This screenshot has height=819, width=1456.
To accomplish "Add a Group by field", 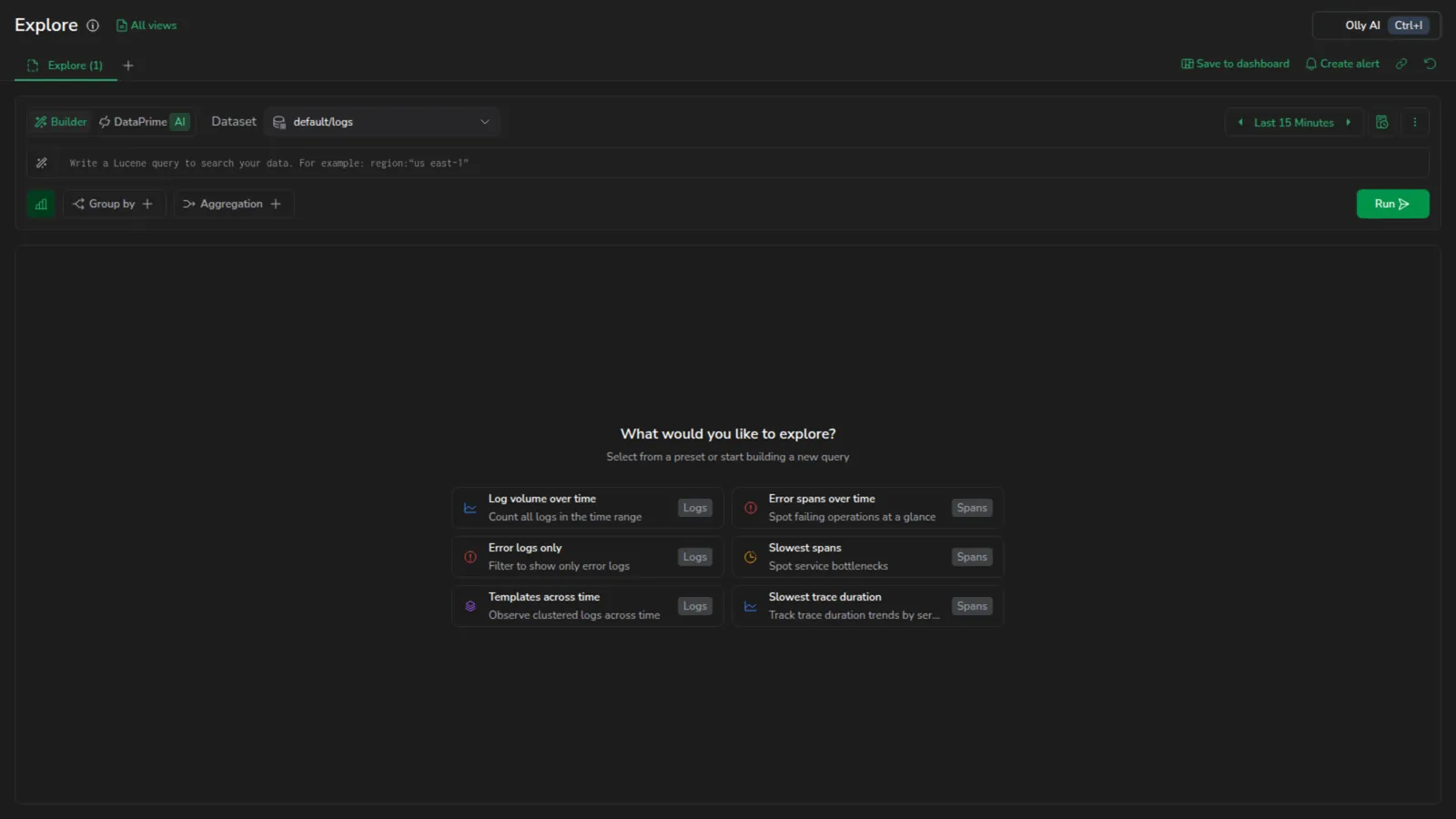I will (x=114, y=204).
